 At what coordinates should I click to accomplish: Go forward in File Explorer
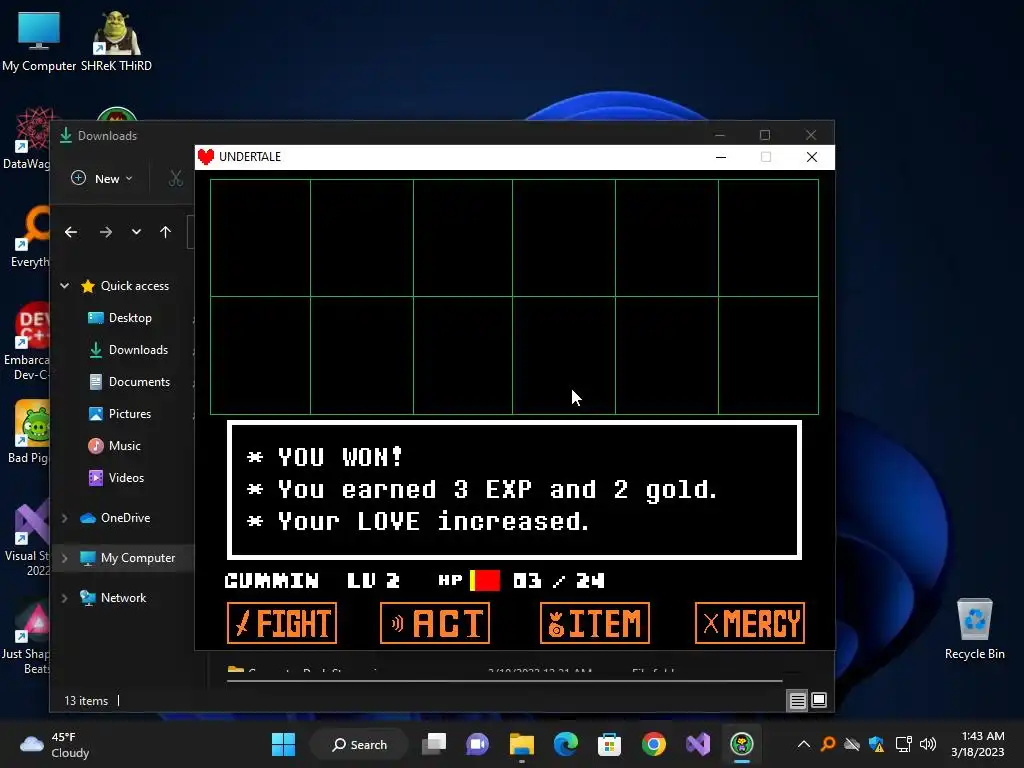[x=106, y=232]
